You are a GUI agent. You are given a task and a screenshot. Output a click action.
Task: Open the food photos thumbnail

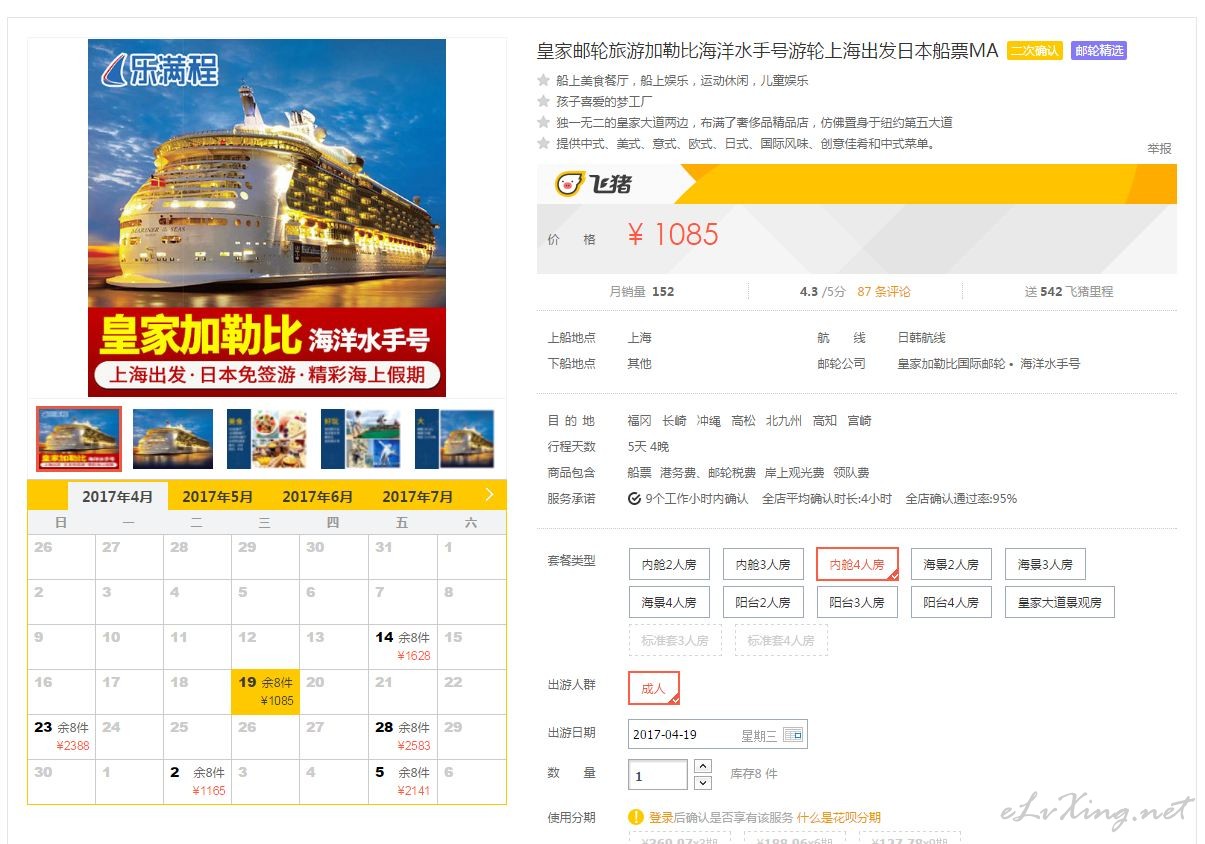[x=267, y=438]
